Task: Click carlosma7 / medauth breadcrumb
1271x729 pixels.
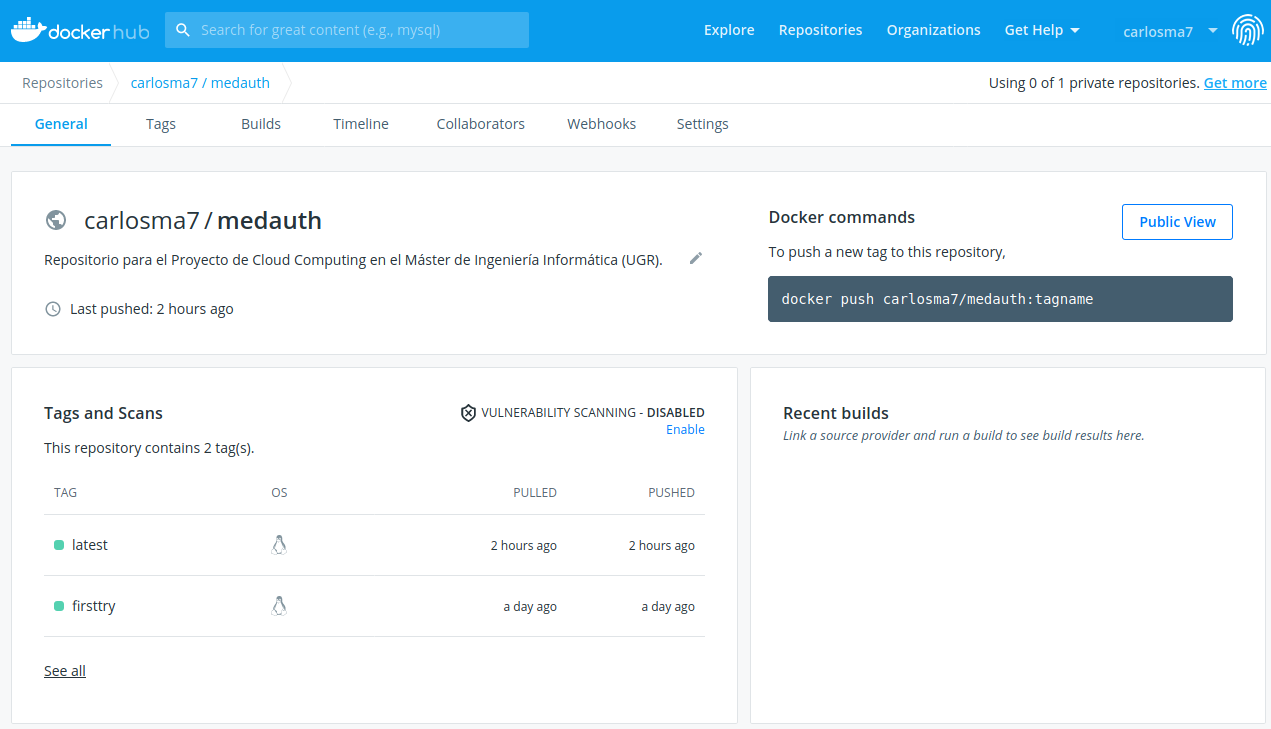Action: tap(200, 83)
